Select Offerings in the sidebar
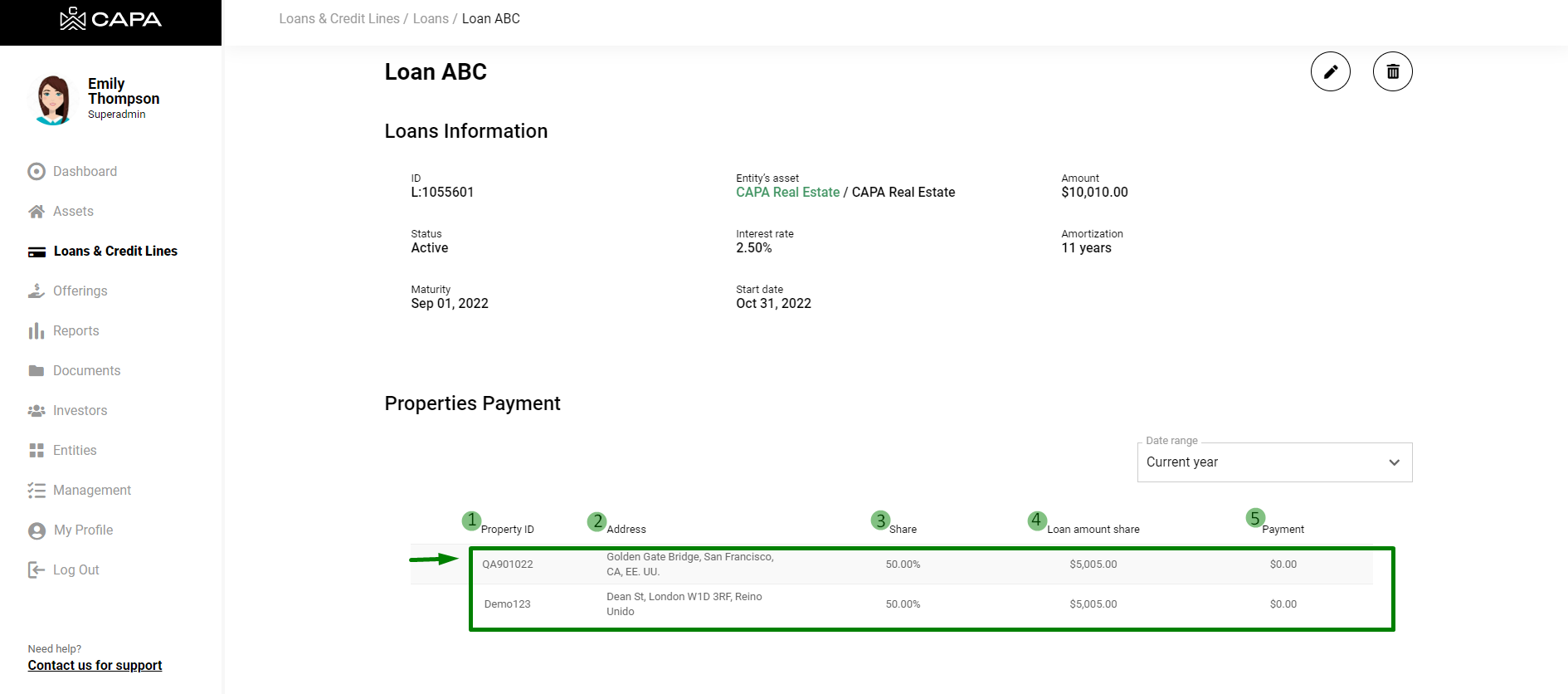Viewport: 1568px width, 694px height. click(x=80, y=291)
